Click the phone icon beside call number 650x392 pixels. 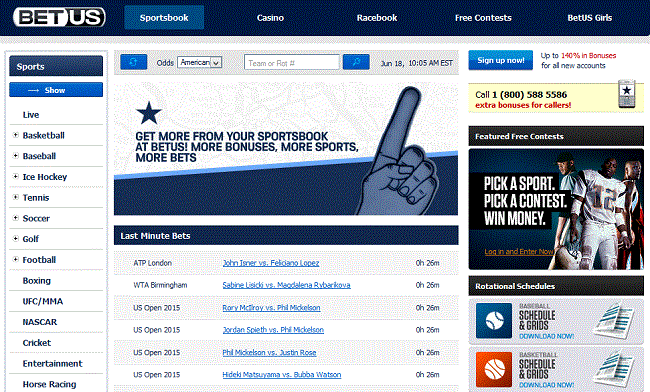(626, 94)
